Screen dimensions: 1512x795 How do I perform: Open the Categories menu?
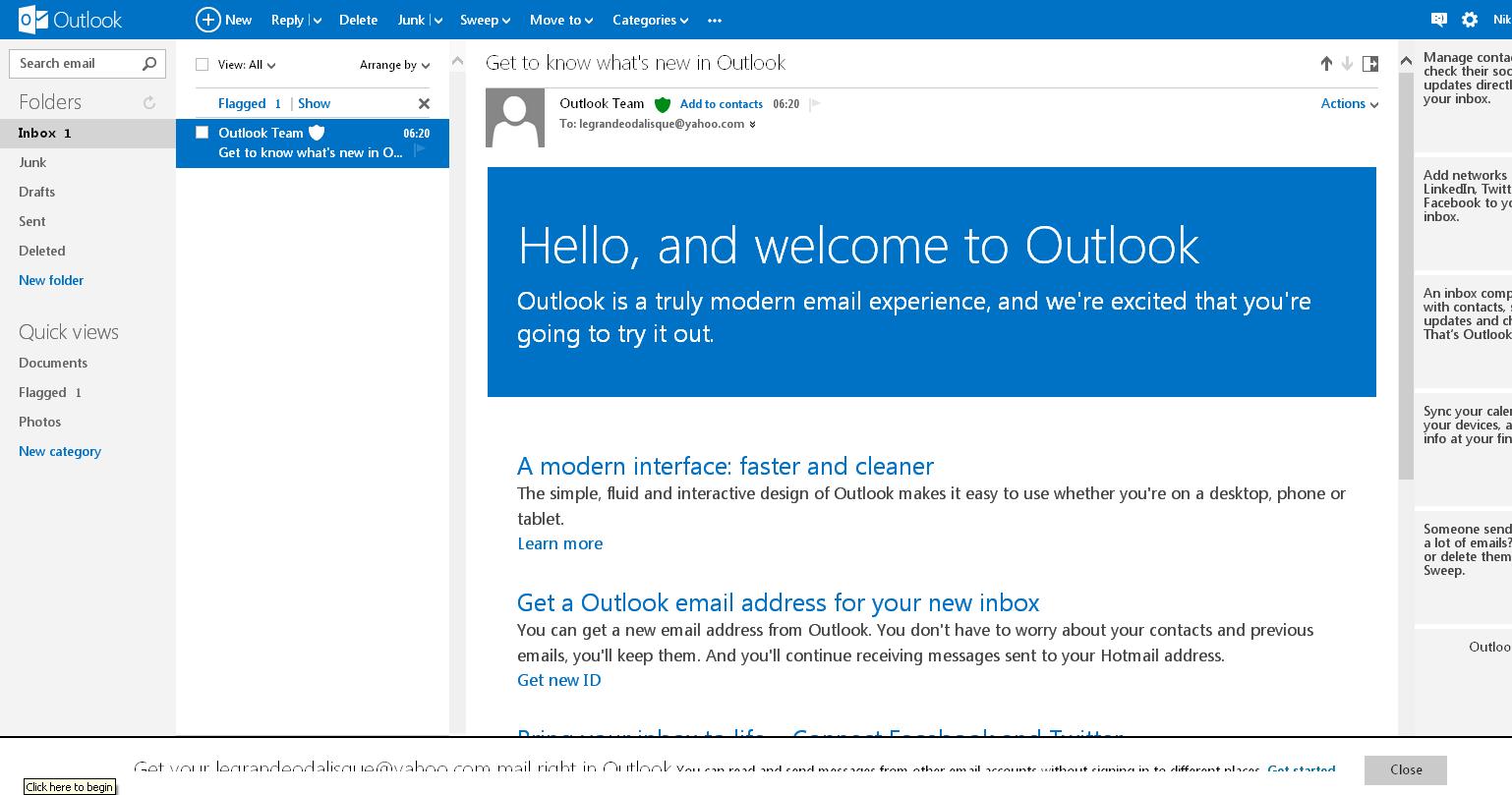tap(650, 20)
